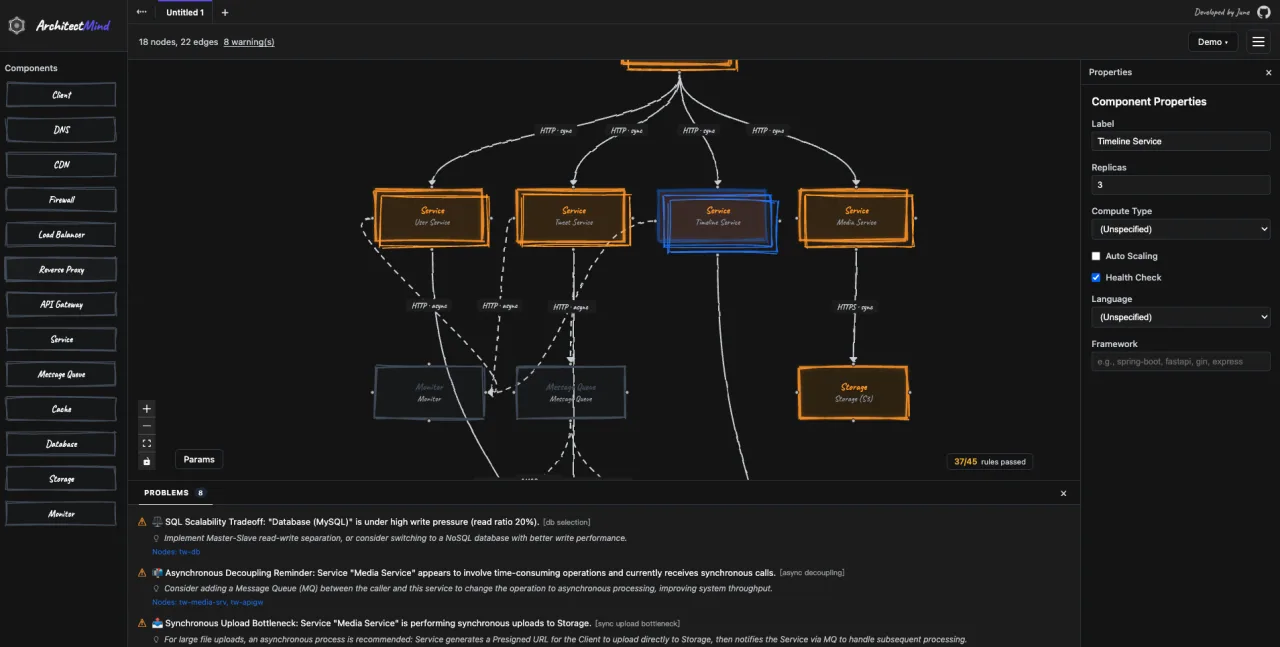Select the Monitor component in the sidebar
Screen dimensions: 1280x647
click(61, 514)
